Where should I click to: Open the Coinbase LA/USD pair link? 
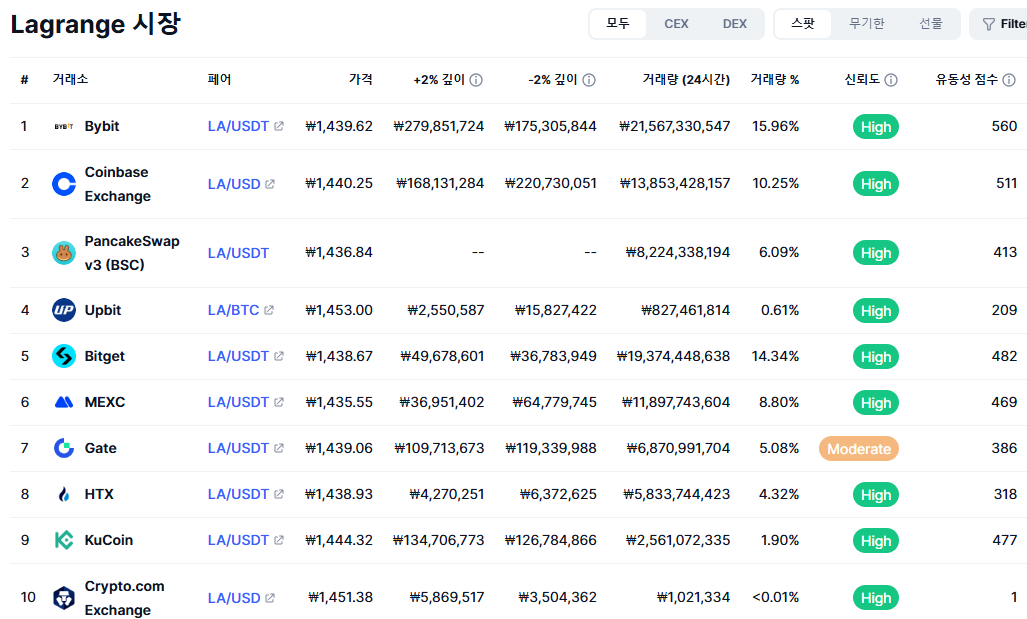[x=234, y=184]
